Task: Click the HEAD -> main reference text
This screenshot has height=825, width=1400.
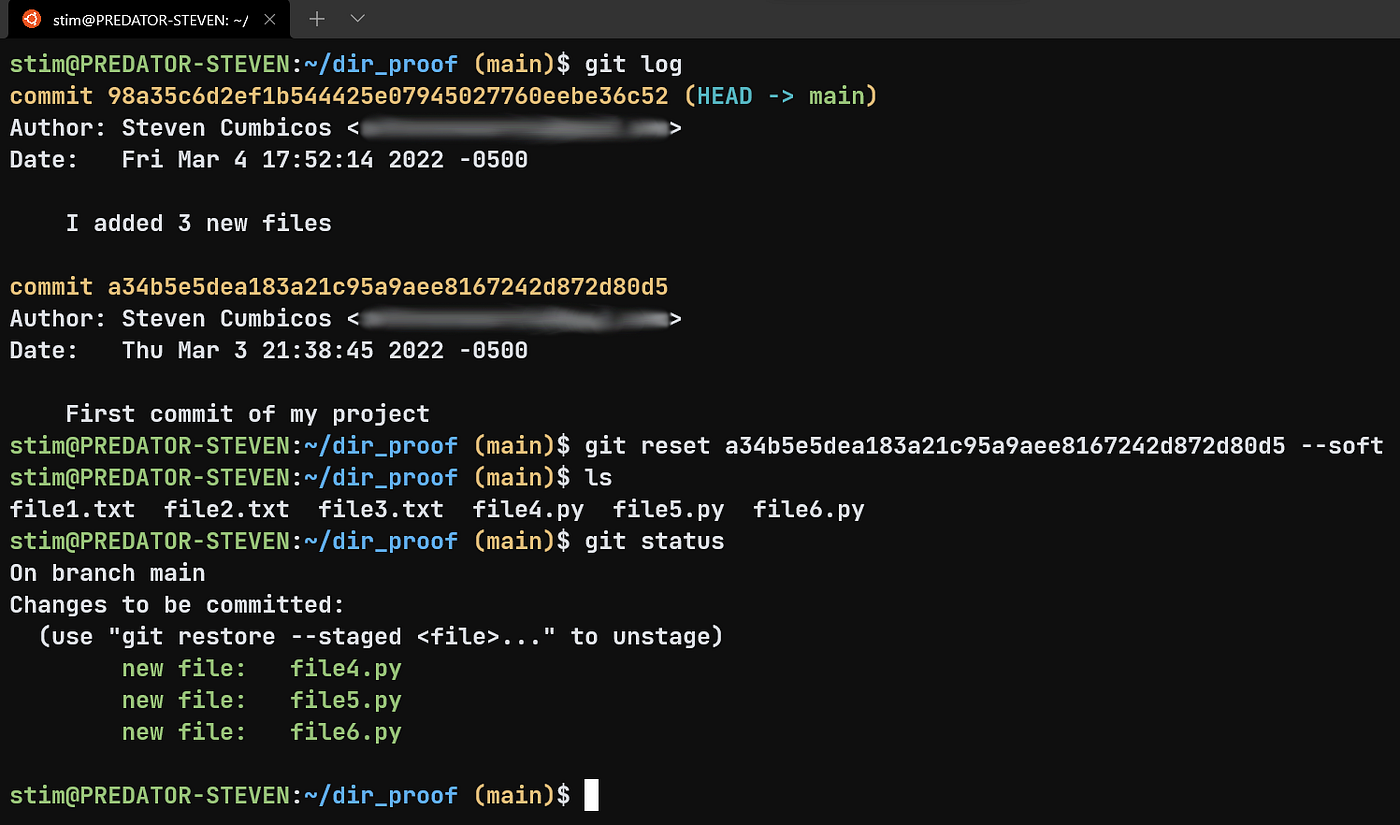Action: [x=780, y=95]
